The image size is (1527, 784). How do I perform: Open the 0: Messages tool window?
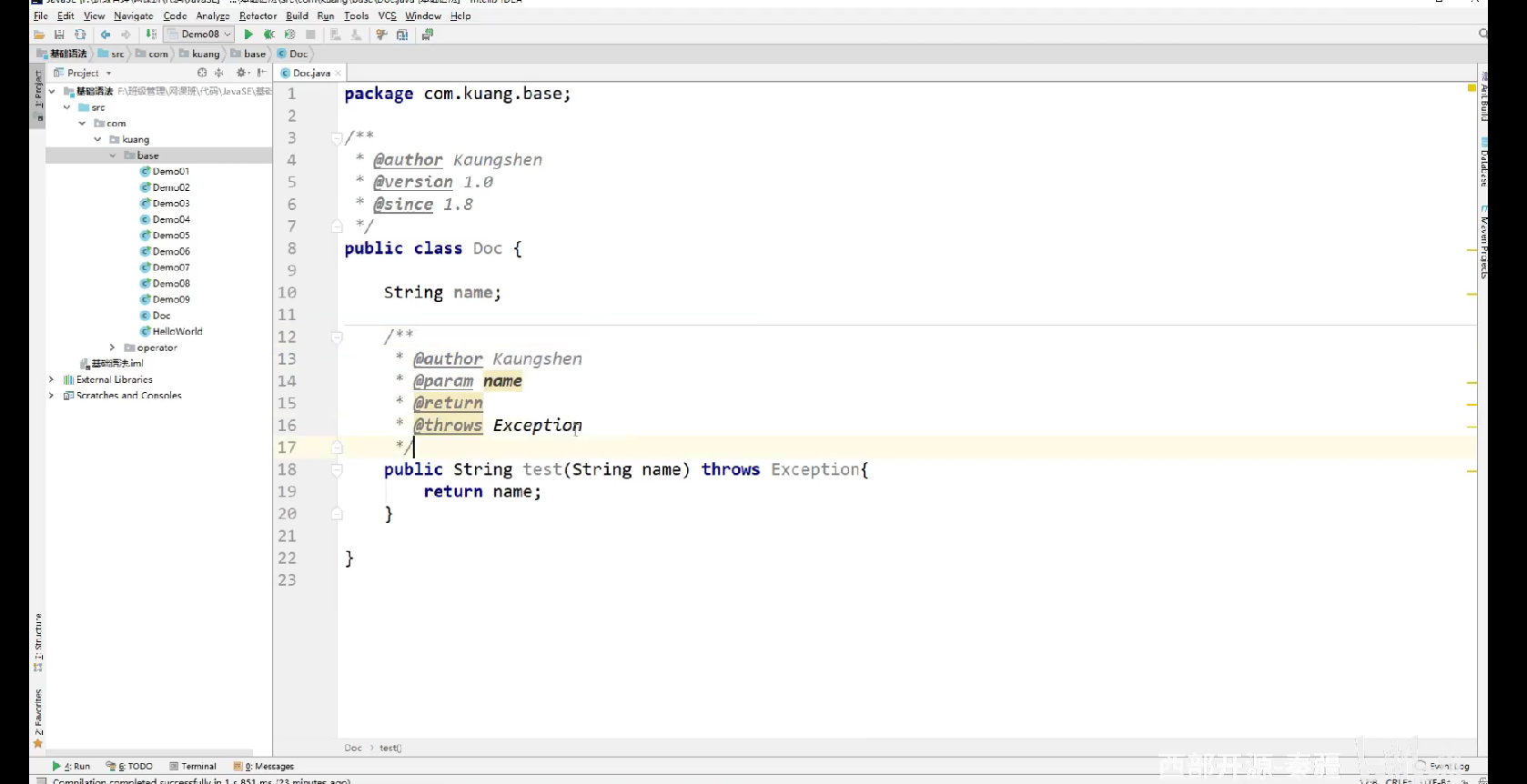264,766
